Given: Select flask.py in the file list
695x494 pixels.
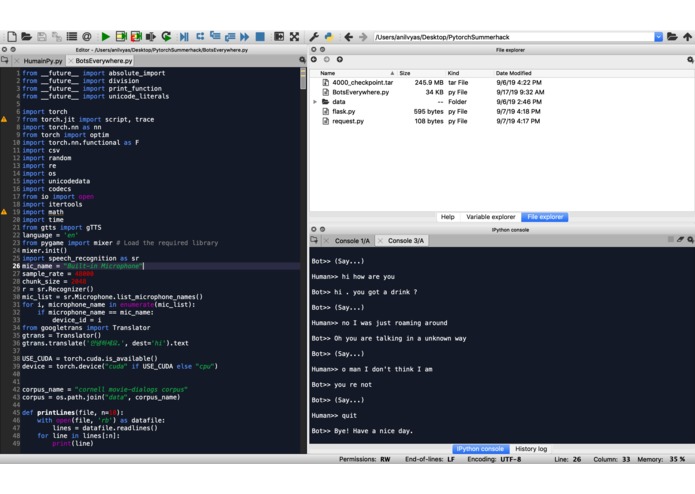Looking at the screenshot, I should [344, 112].
